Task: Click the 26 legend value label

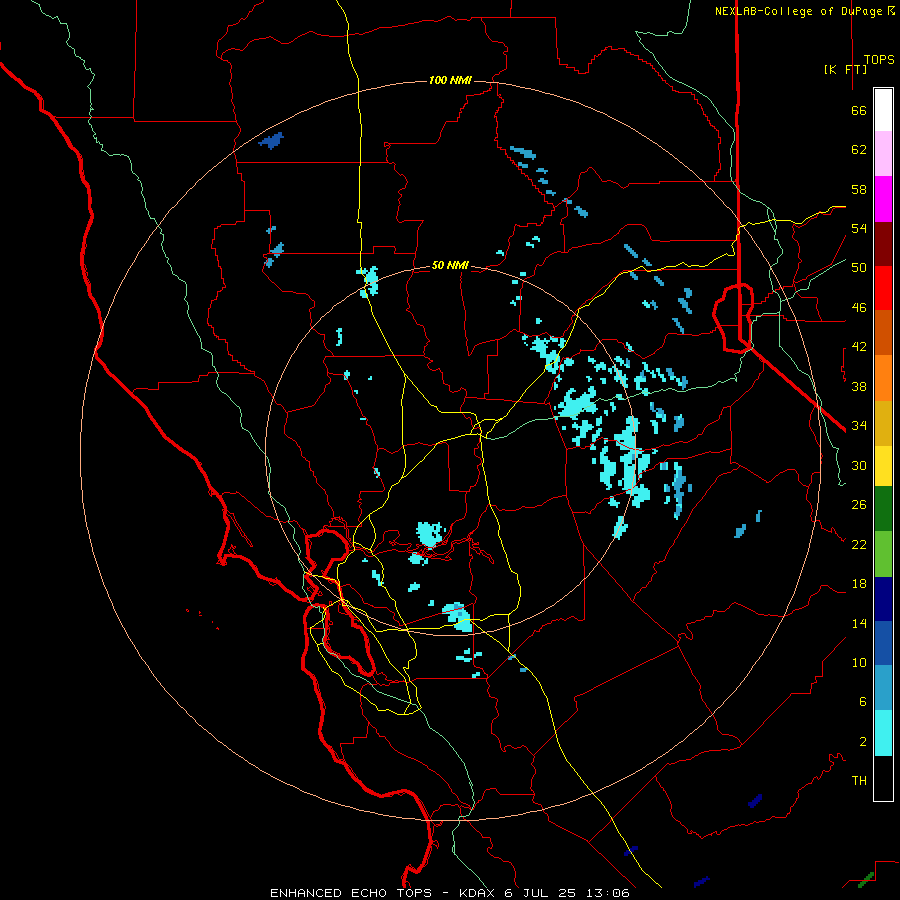Action: click(859, 505)
